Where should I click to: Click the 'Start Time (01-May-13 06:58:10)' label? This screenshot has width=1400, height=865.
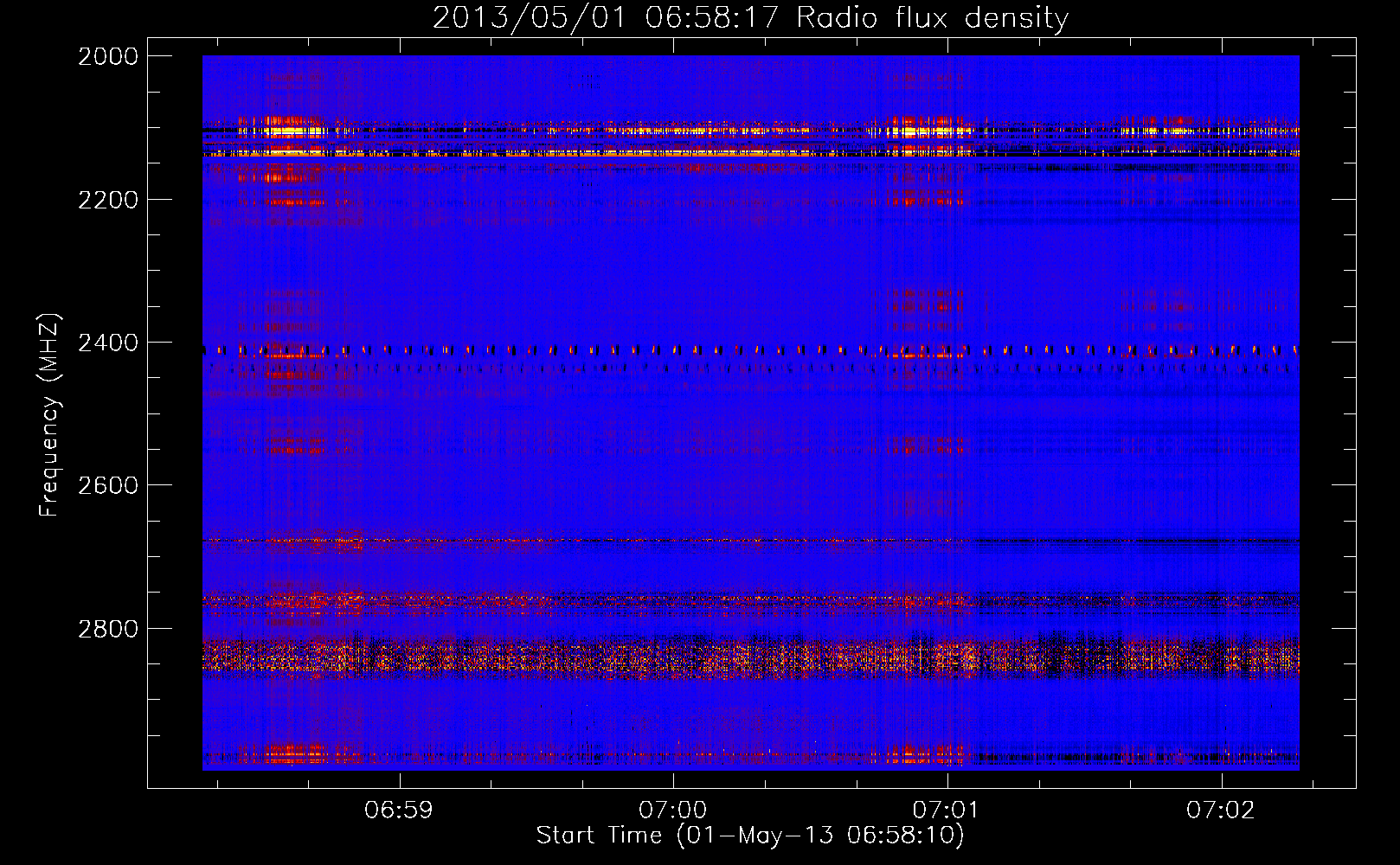(x=750, y=836)
